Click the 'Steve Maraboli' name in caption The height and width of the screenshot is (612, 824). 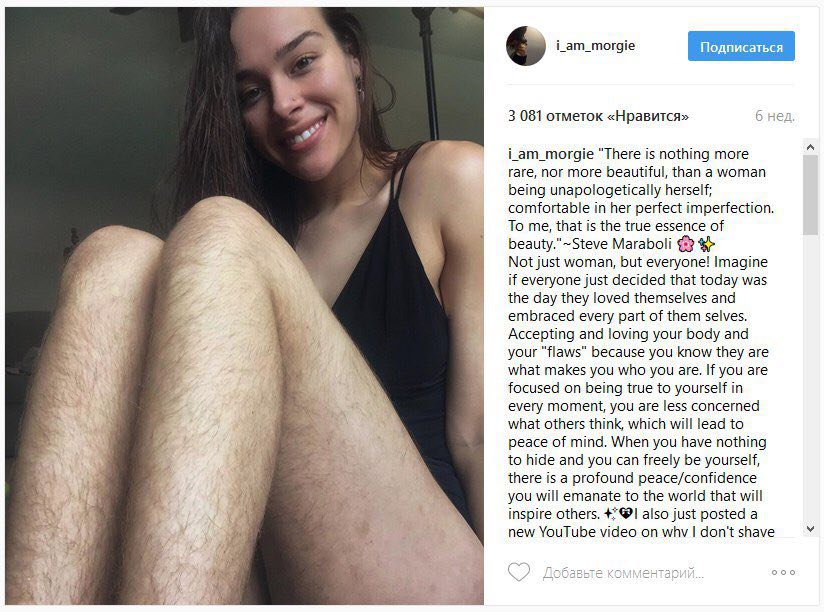point(622,244)
